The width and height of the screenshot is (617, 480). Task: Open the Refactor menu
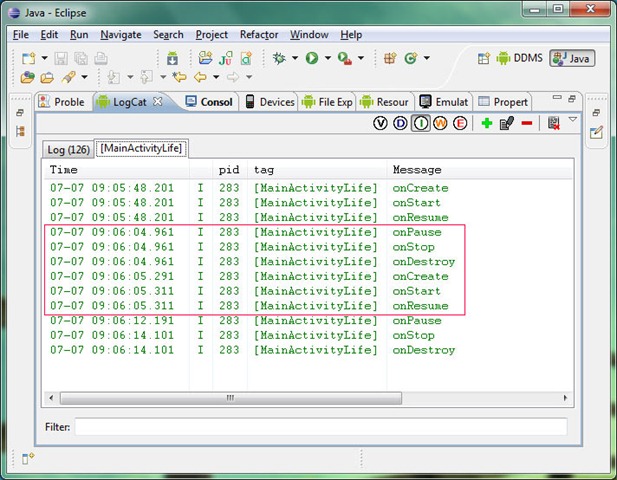[259, 34]
